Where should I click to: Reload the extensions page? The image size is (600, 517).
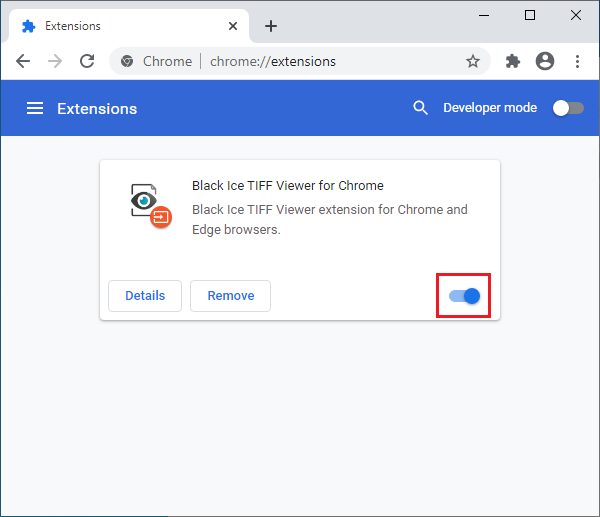87,61
